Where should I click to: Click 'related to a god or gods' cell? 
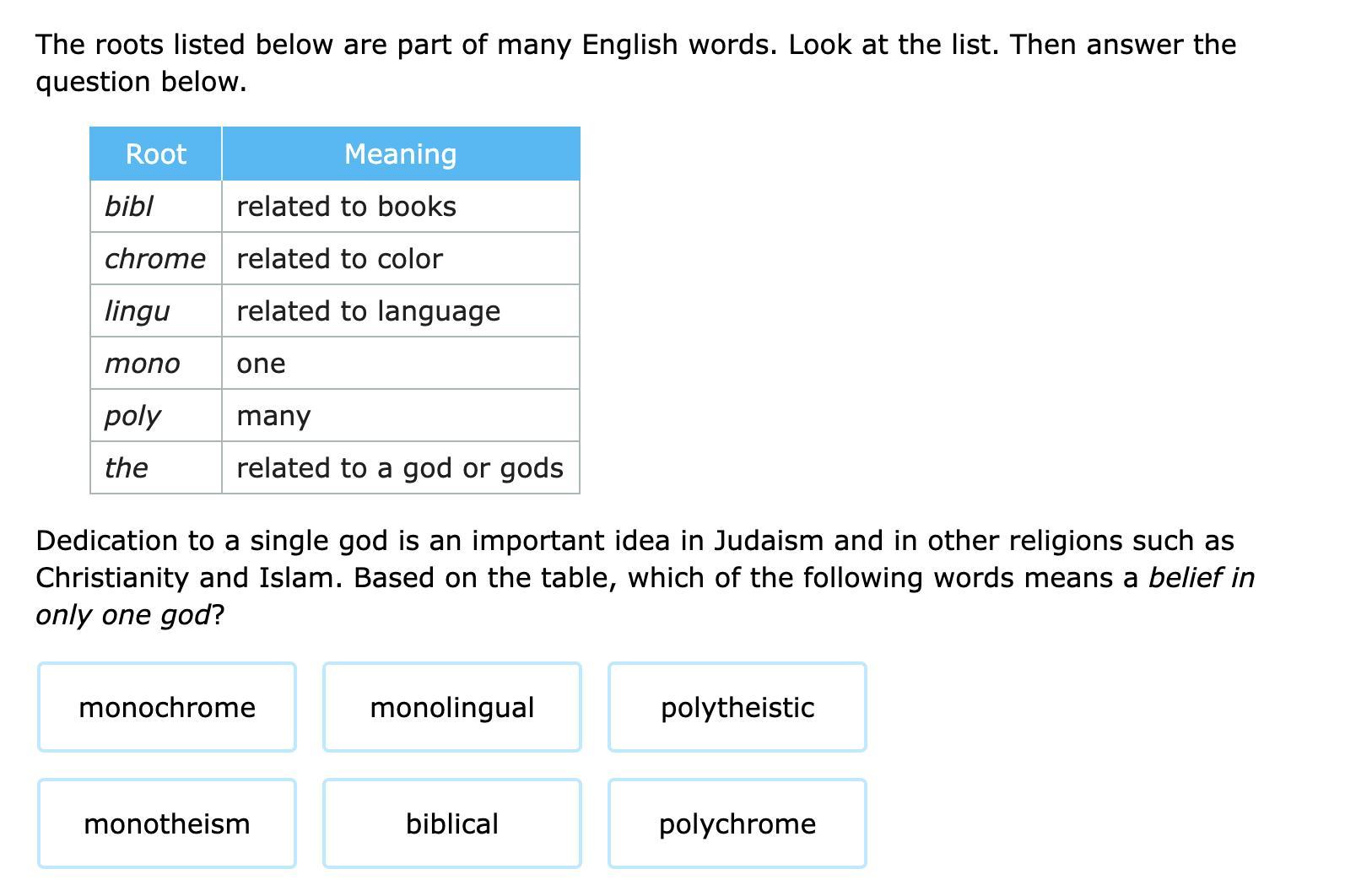click(400, 468)
